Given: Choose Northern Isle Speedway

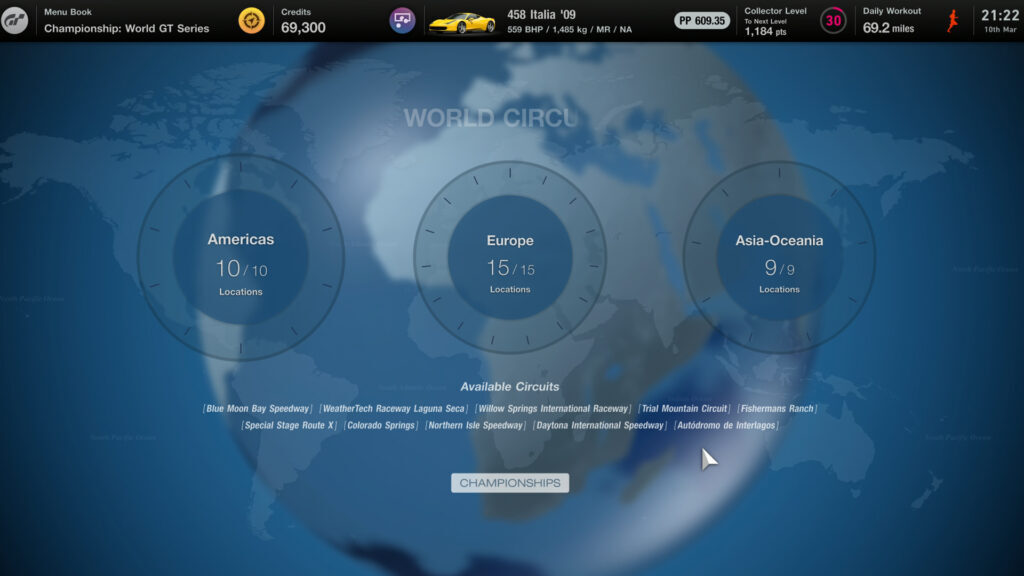Looking at the screenshot, I should (x=475, y=425).
